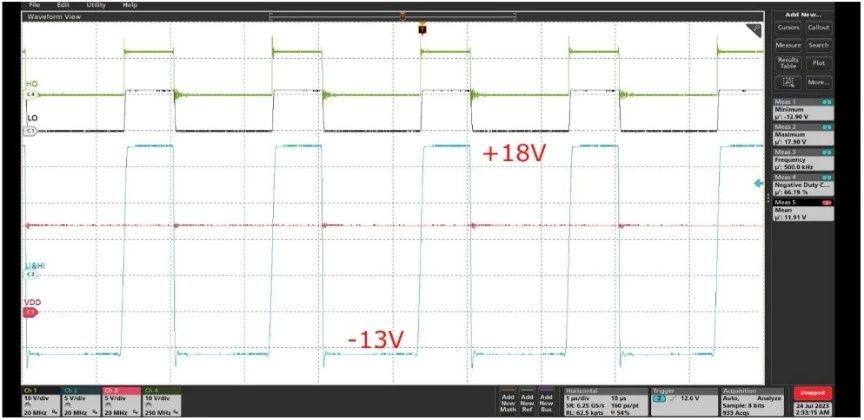Open the Meas 3 Frequency badge
This screenshot has width=864, height=420.
[802, 159]
